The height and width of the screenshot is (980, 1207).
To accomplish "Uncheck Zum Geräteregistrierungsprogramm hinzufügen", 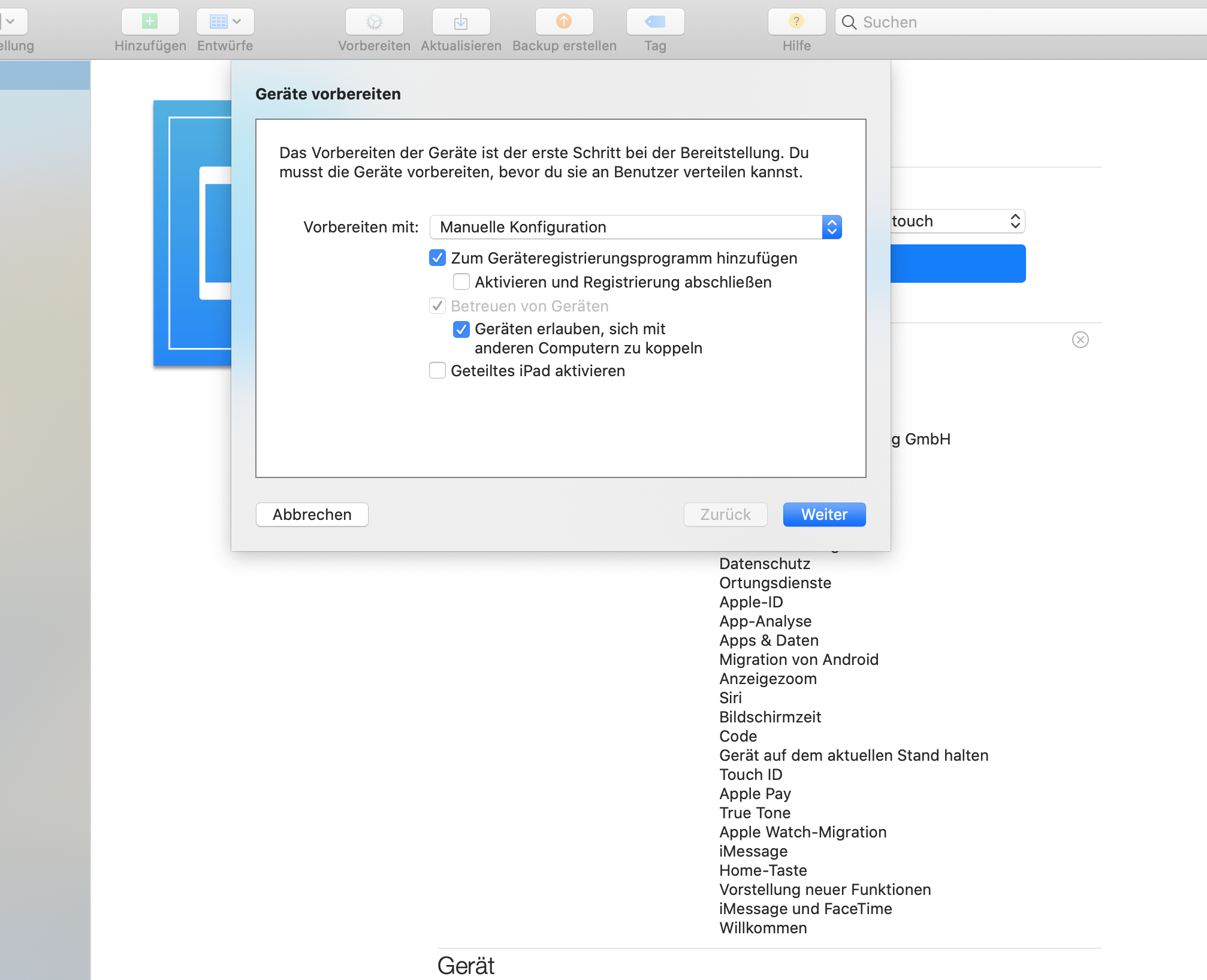I will (x=437, y=258).
